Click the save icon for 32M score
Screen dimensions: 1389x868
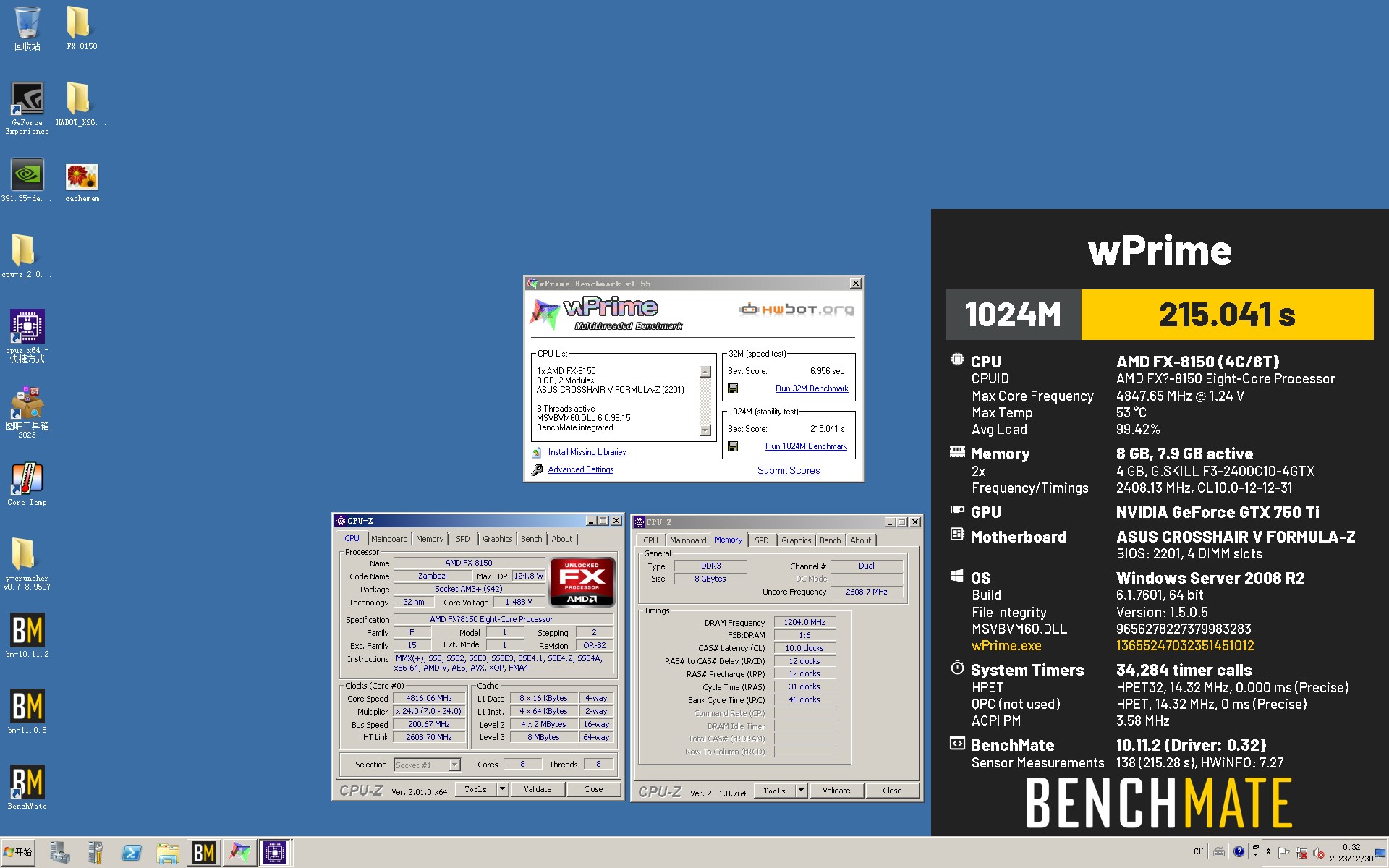tap(733, 388)
